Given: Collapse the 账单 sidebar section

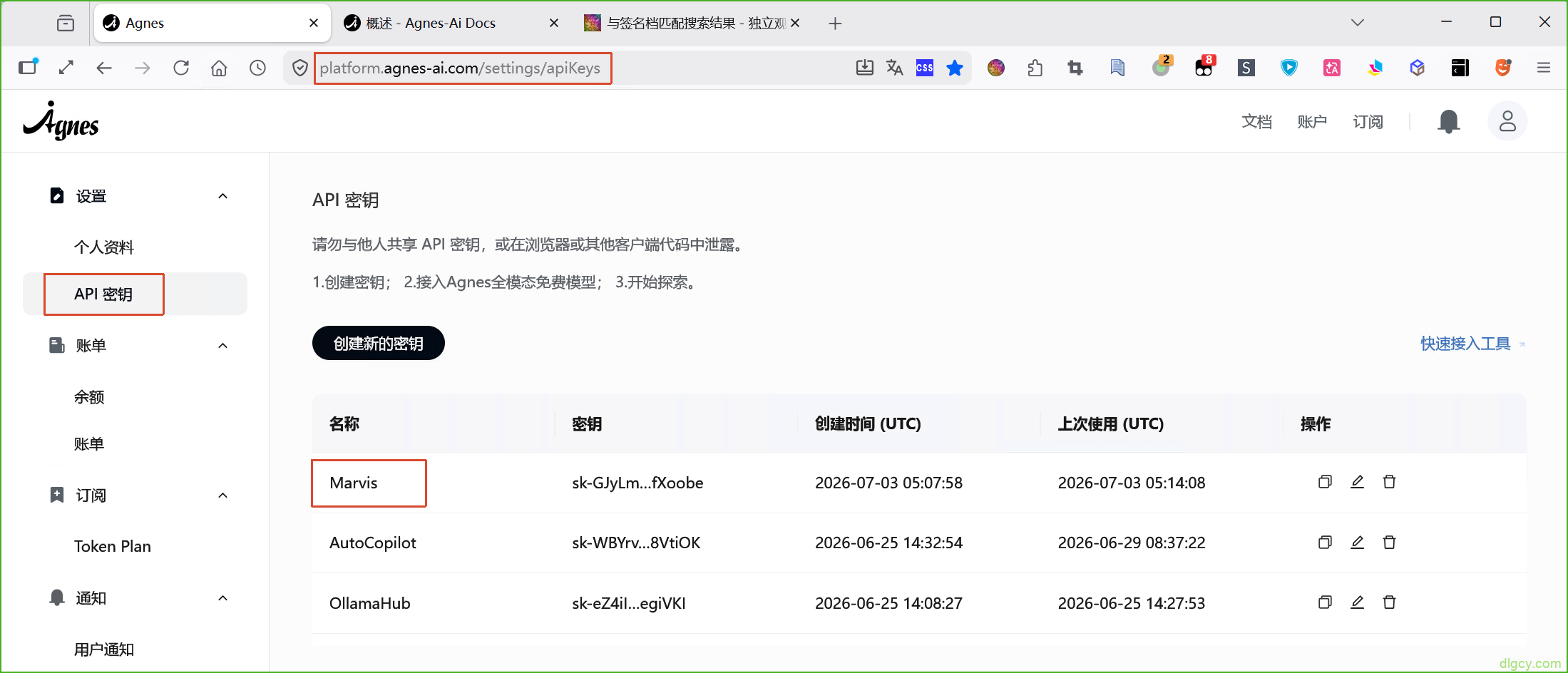Looking at the screenshot, I should tap(222, 346).
